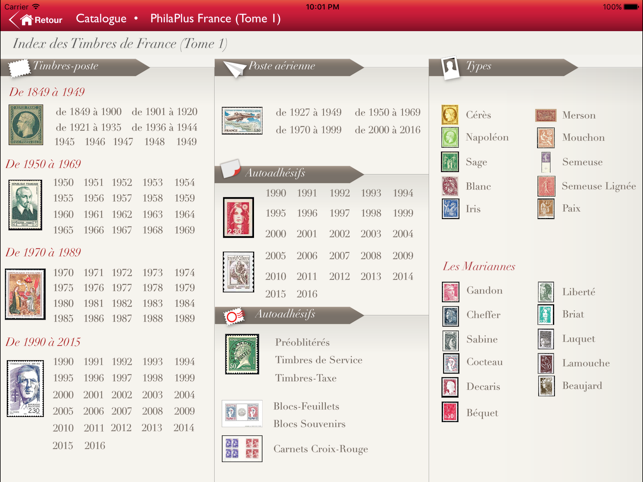
Task: Select Gandon Marianne label
Action: pos(484,290)
